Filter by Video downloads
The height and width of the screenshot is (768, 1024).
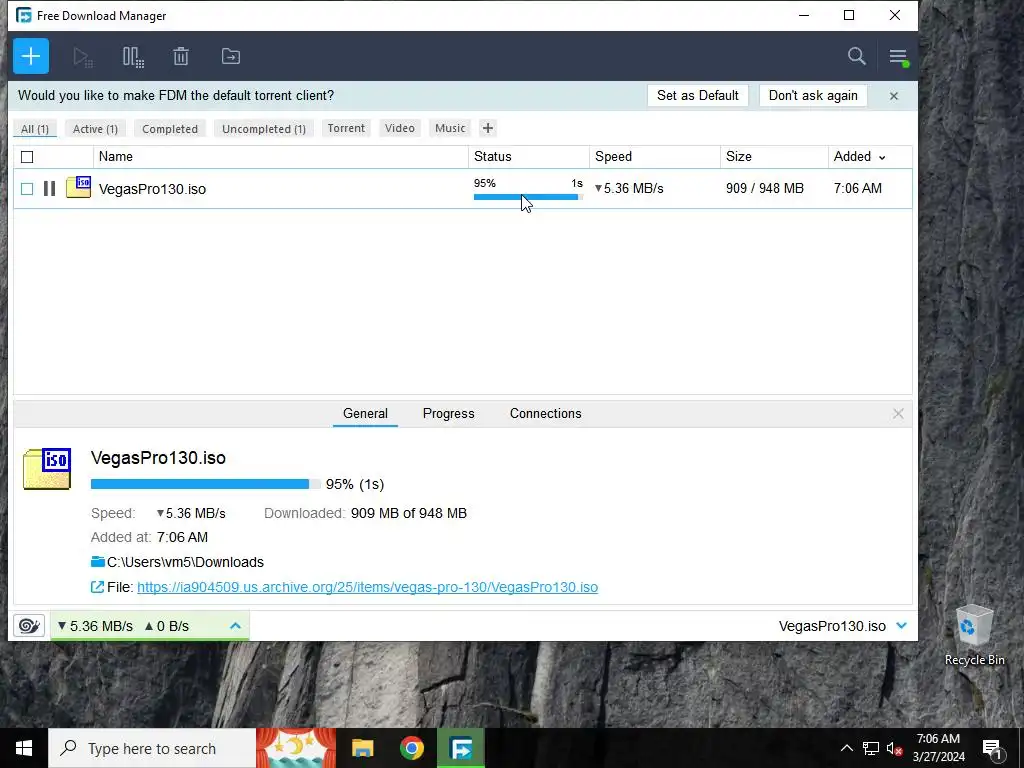[x=400, y=128]
